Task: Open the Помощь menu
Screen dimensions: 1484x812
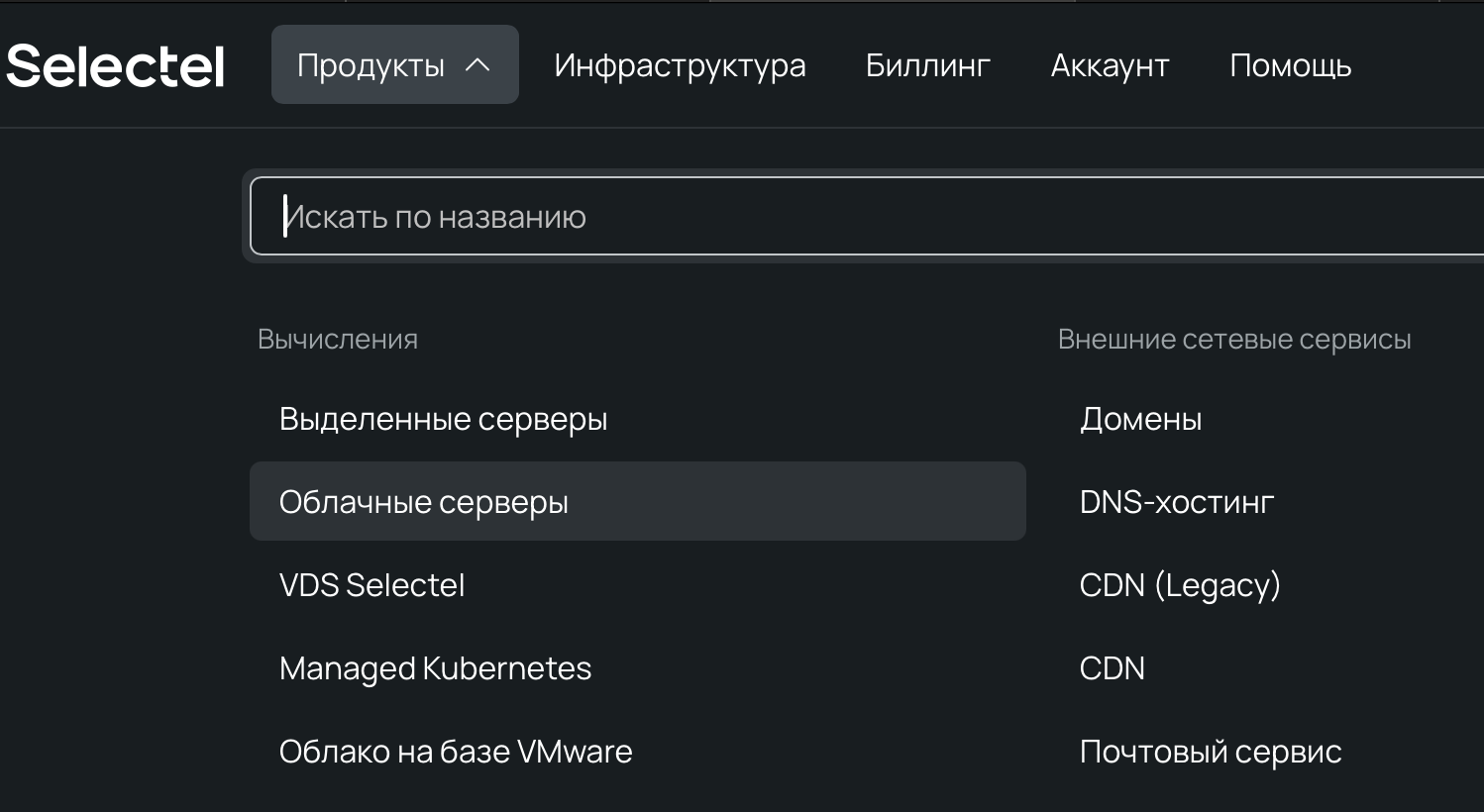Action: [x=1291, y=65]
